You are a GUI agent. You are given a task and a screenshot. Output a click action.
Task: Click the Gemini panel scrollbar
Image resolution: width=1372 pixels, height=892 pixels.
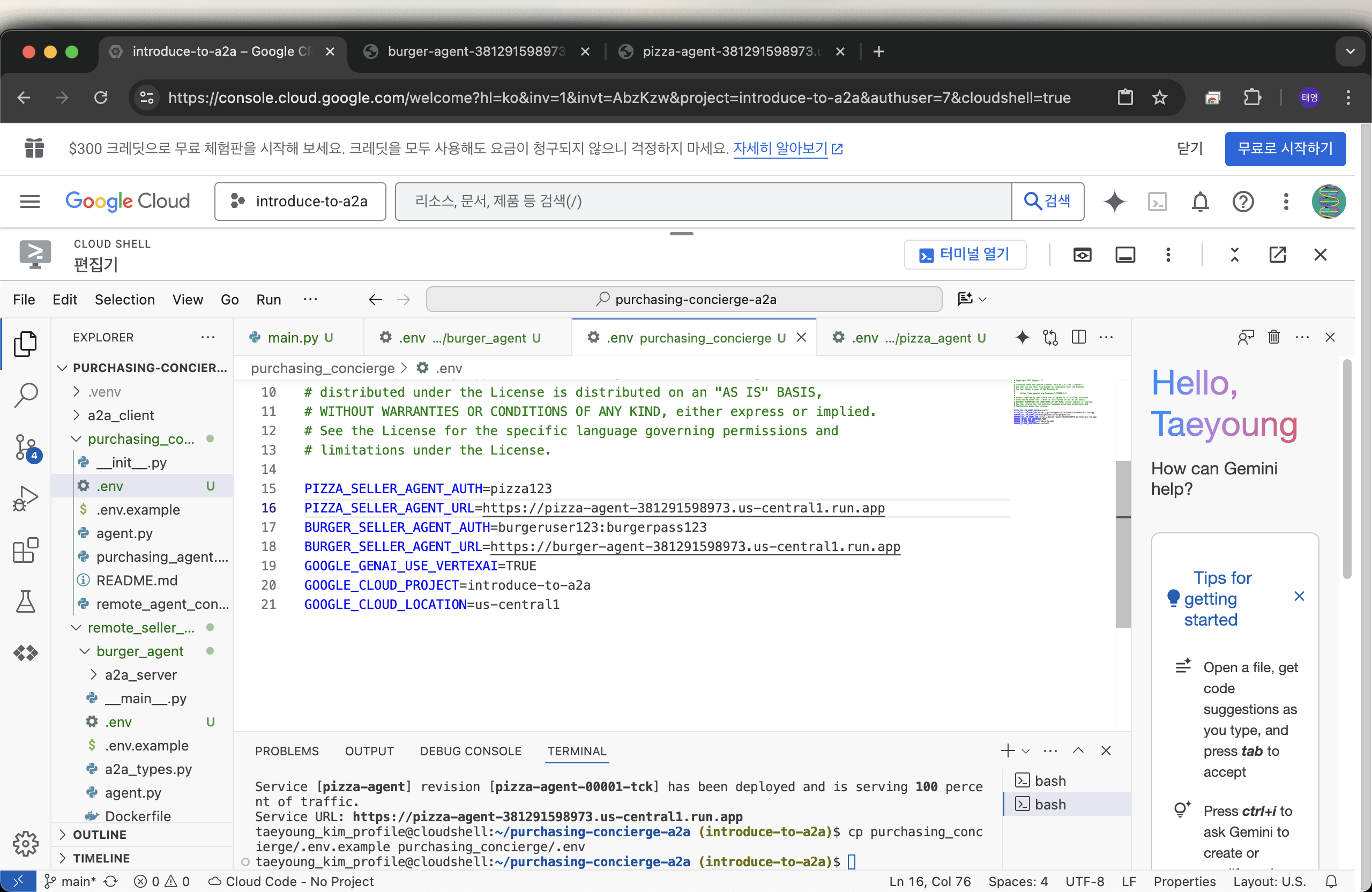(x=1347, y=468)
